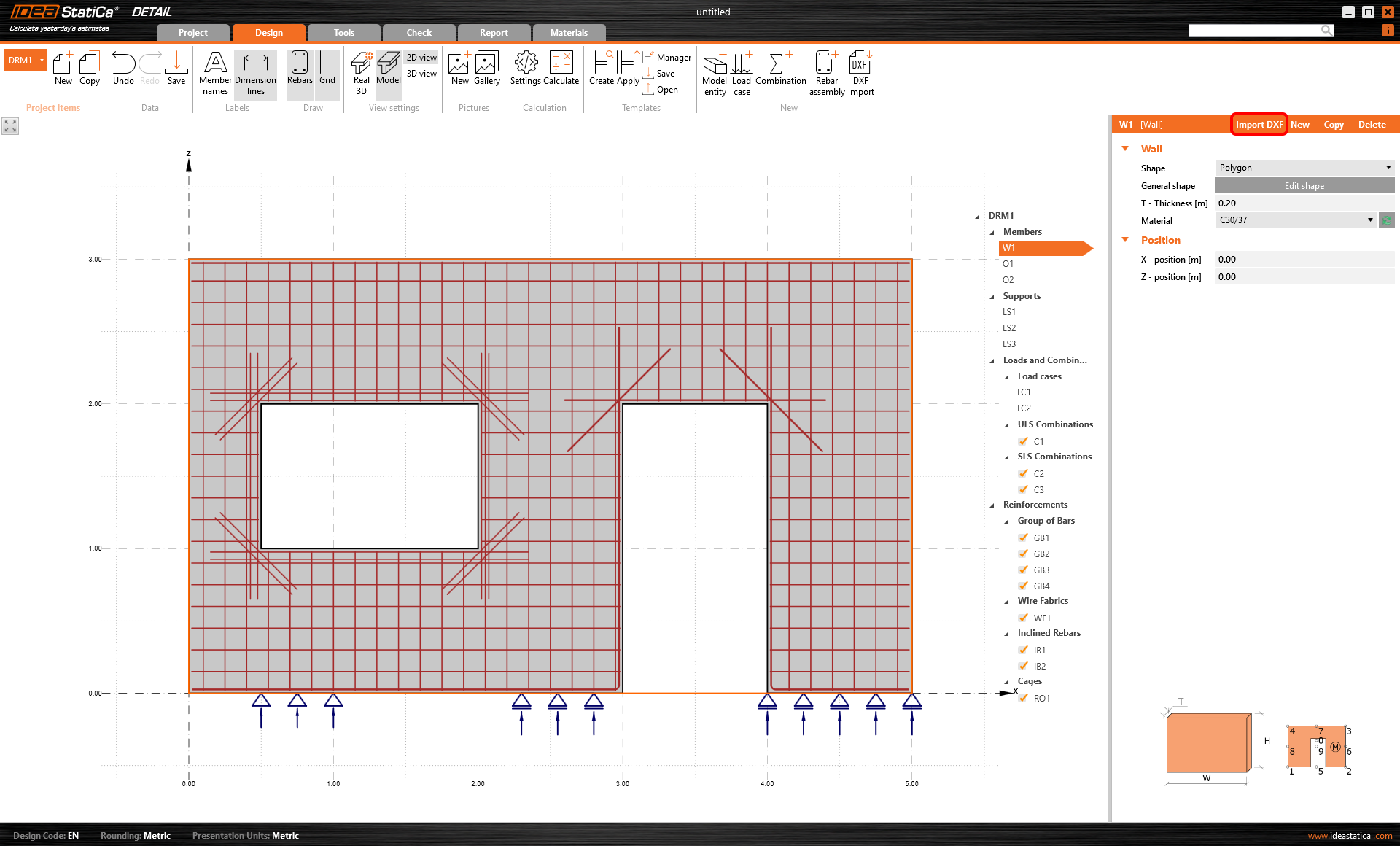1400x846 pixels.
Task: Click the Import DXF button
Action: click(1259, 125)
